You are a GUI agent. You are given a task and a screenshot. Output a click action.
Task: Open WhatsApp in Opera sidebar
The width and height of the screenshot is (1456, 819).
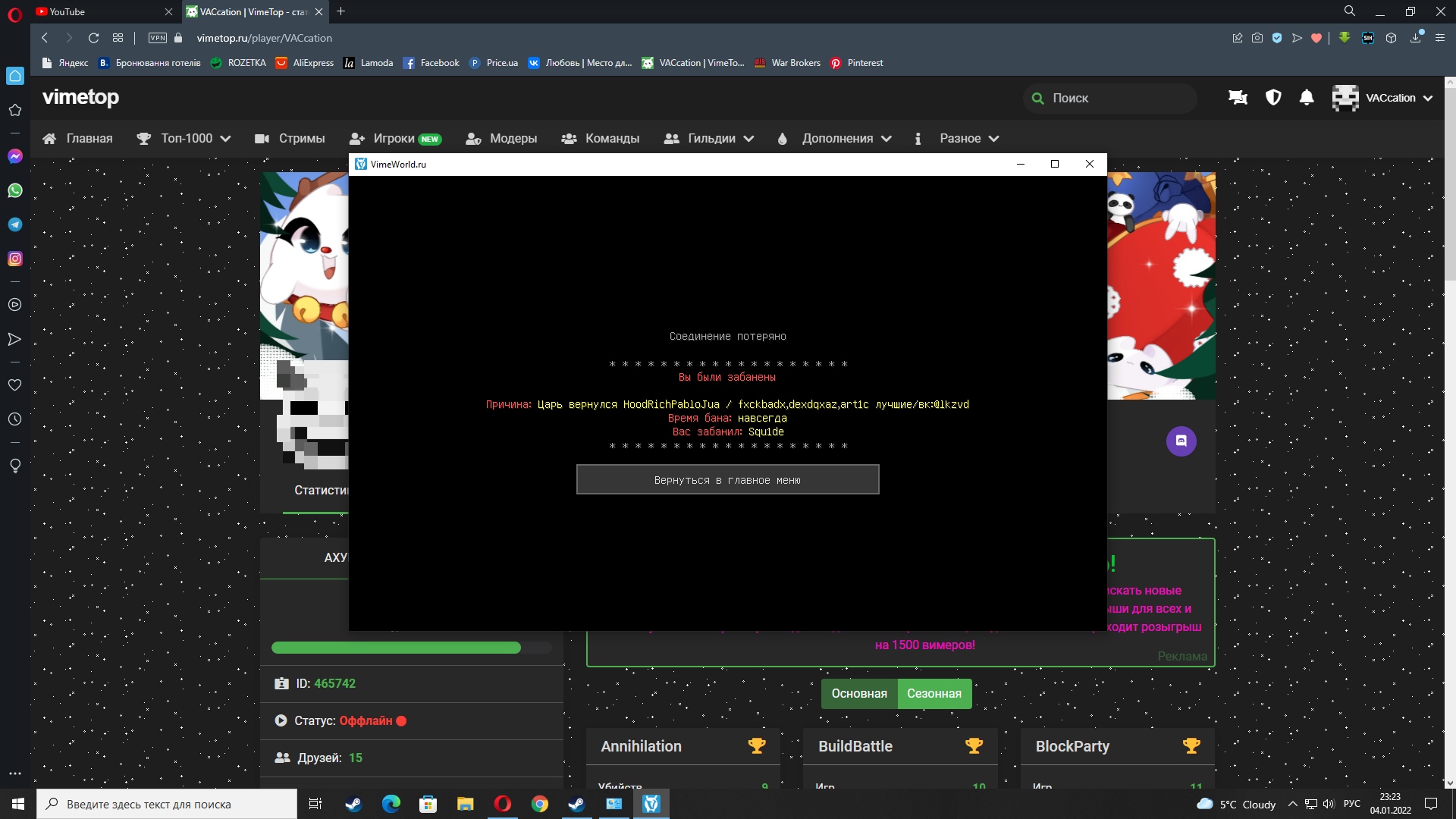click(14, 190)
